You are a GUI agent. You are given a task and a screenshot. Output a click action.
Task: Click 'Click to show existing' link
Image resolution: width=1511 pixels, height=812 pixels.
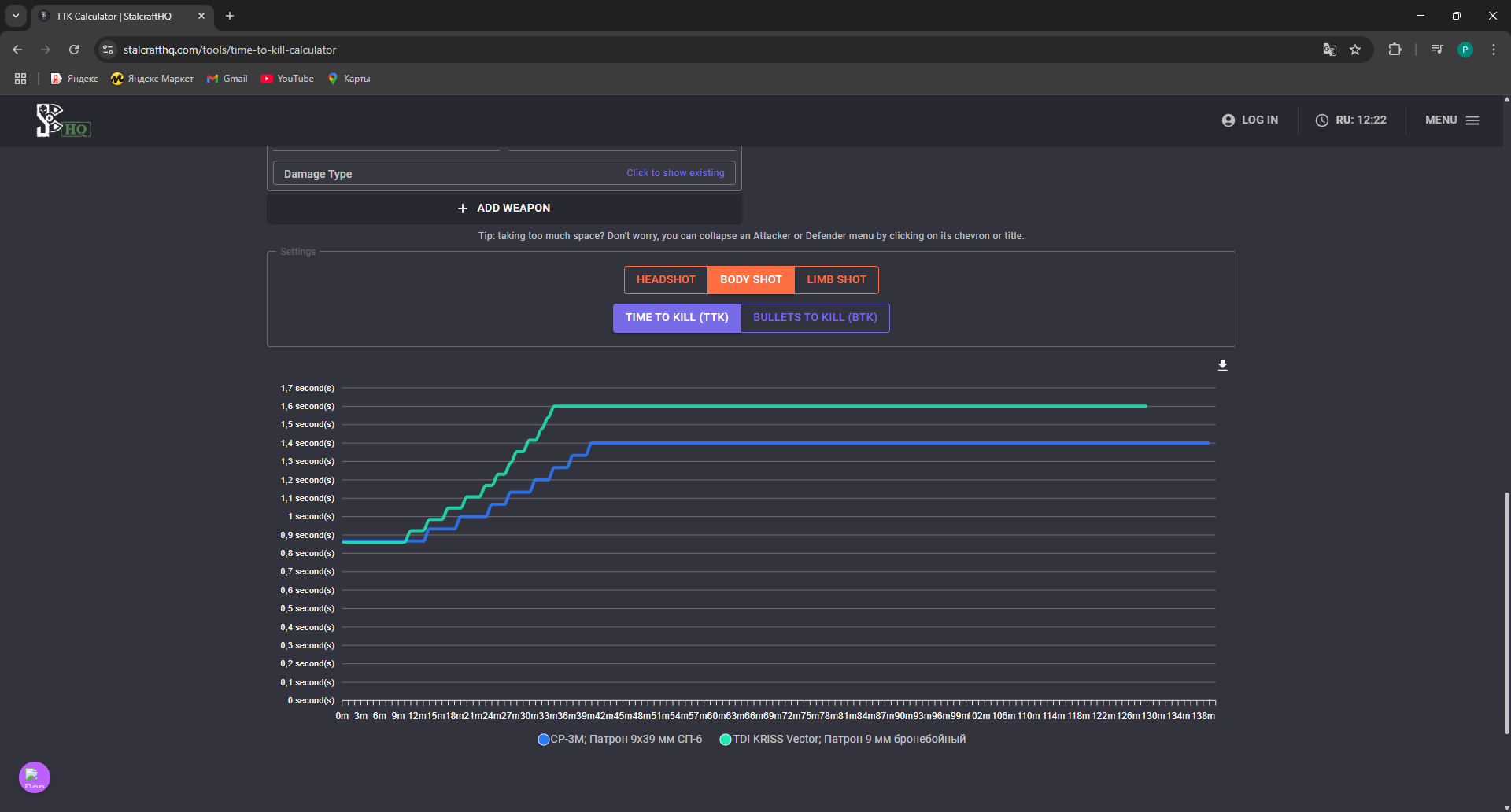click(675, 173)
